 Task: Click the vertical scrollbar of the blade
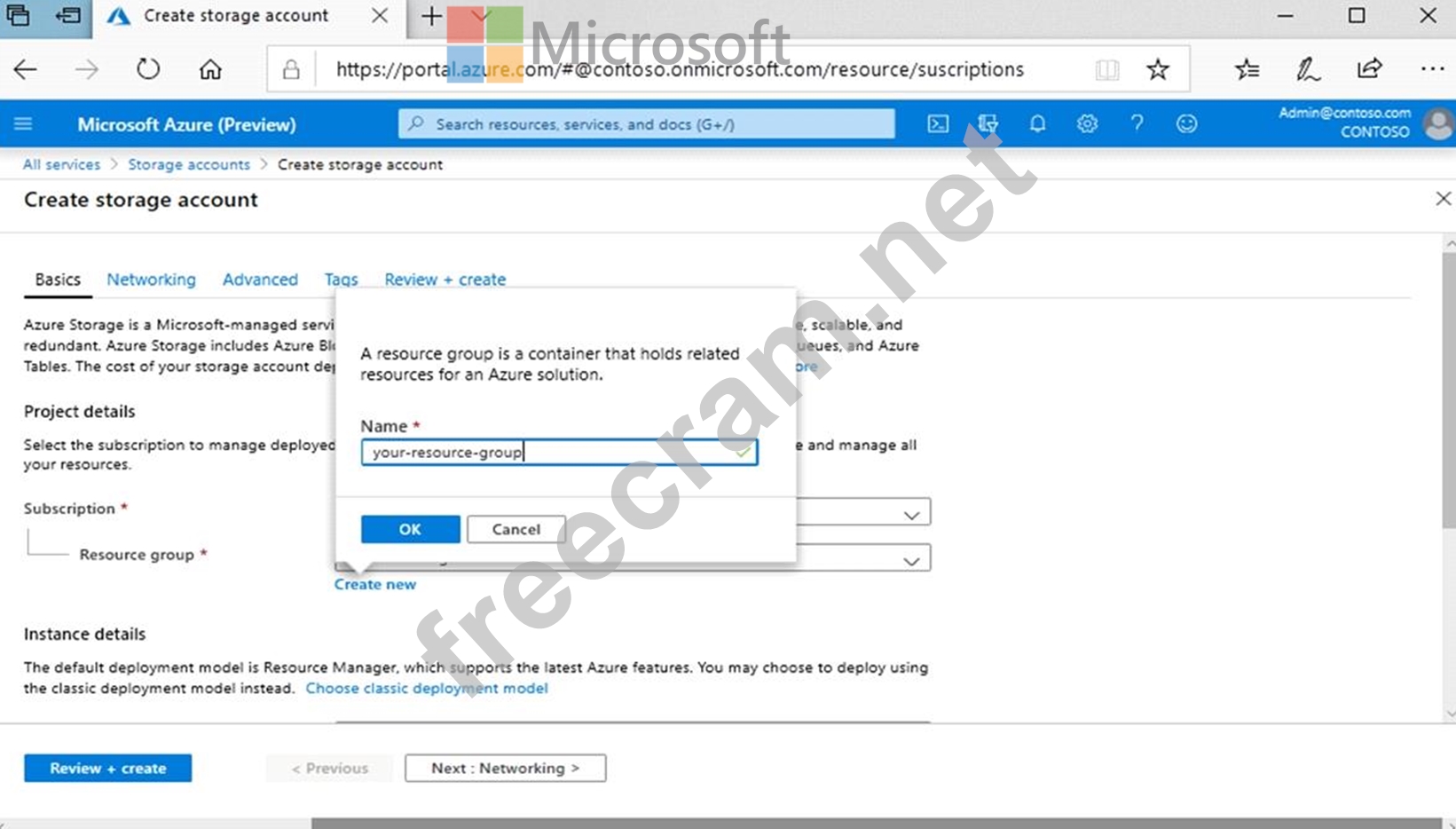(x=1449, y=391)
